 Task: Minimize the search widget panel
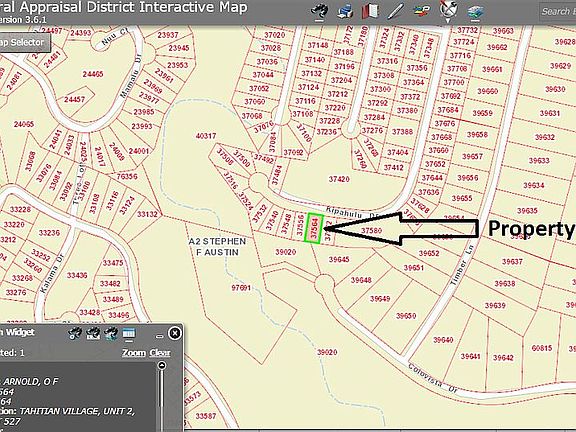click(159, 335)
